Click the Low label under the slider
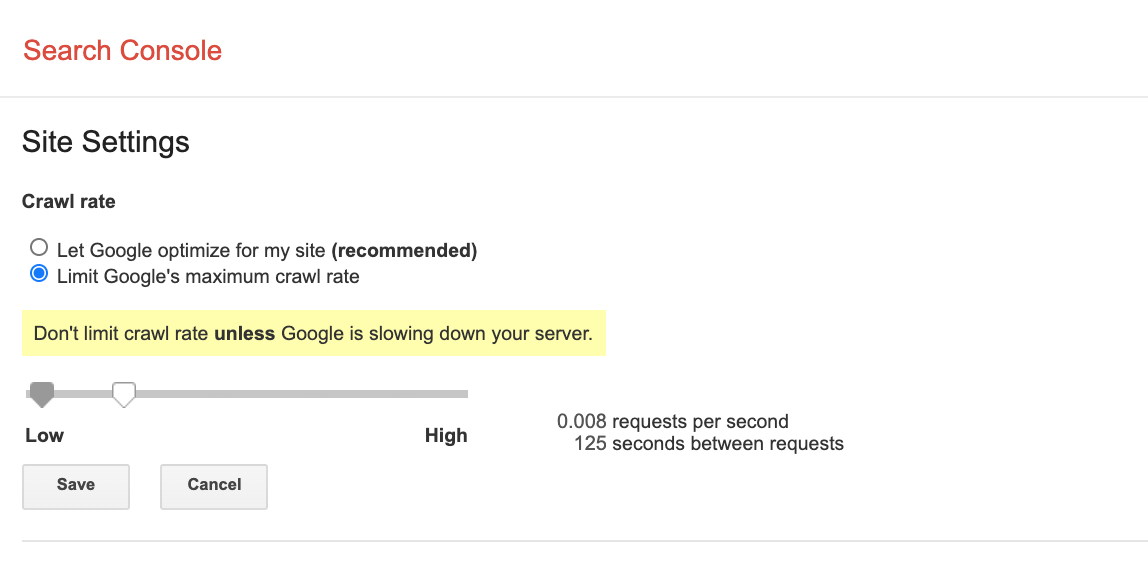The height and width of the screenshot is (586, 1148). click(45, 435)
